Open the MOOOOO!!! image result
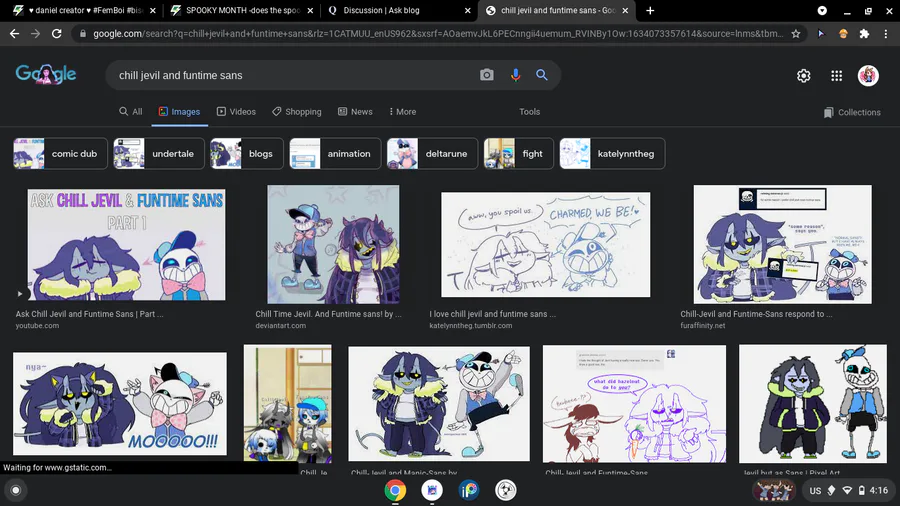The height and width of the screenshot is (506, 900). point(120,404)
